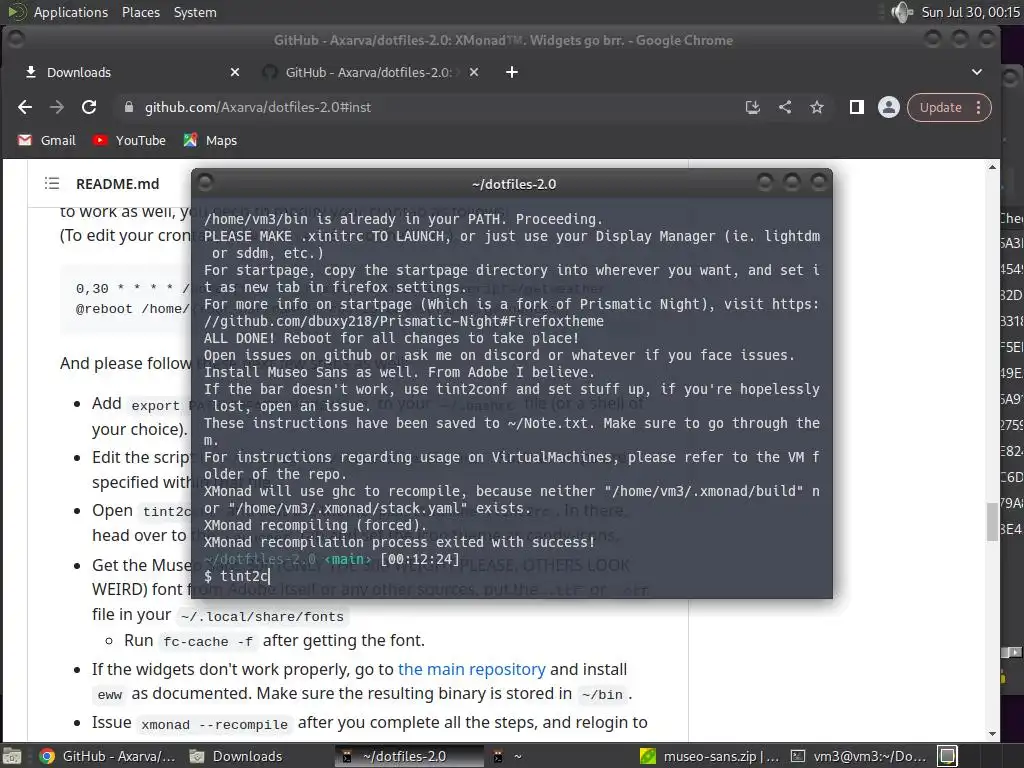The height and width of the screenshot is (768, 1024).
Task: Share this page via the share icon
Action: (785, 107)
